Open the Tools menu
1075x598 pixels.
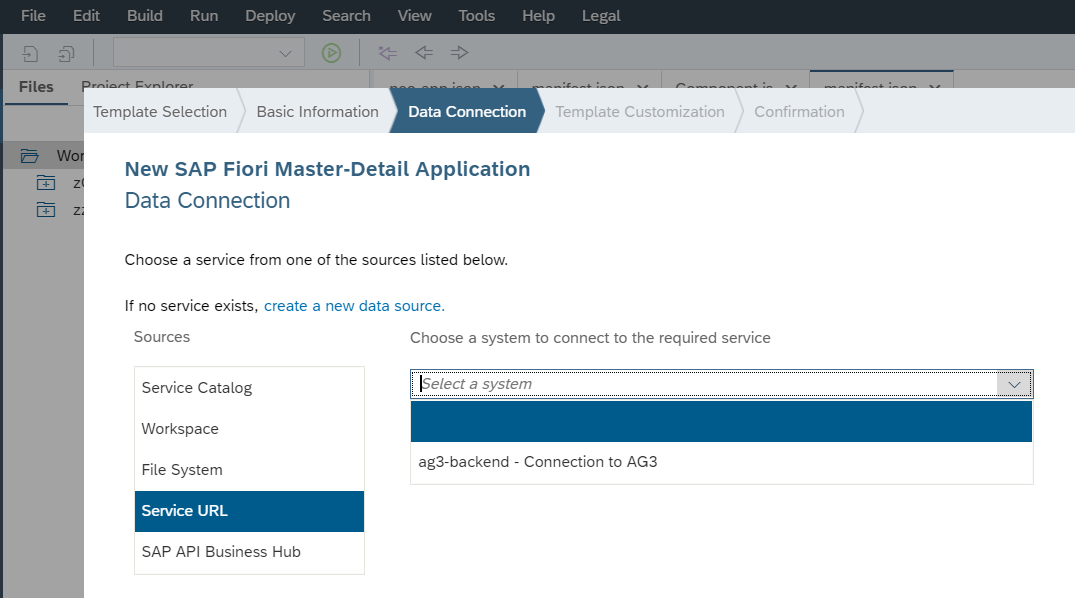coord(476,16)
